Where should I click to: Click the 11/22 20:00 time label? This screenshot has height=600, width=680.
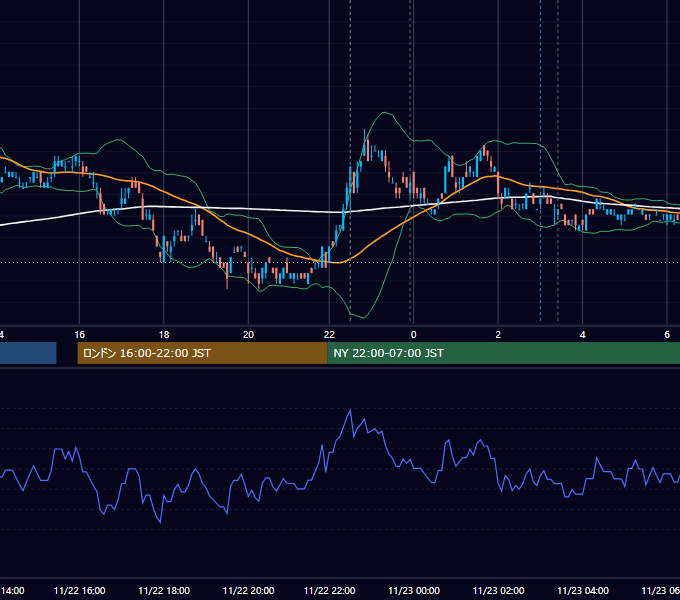pyautogui.click(x=248, y=590)
